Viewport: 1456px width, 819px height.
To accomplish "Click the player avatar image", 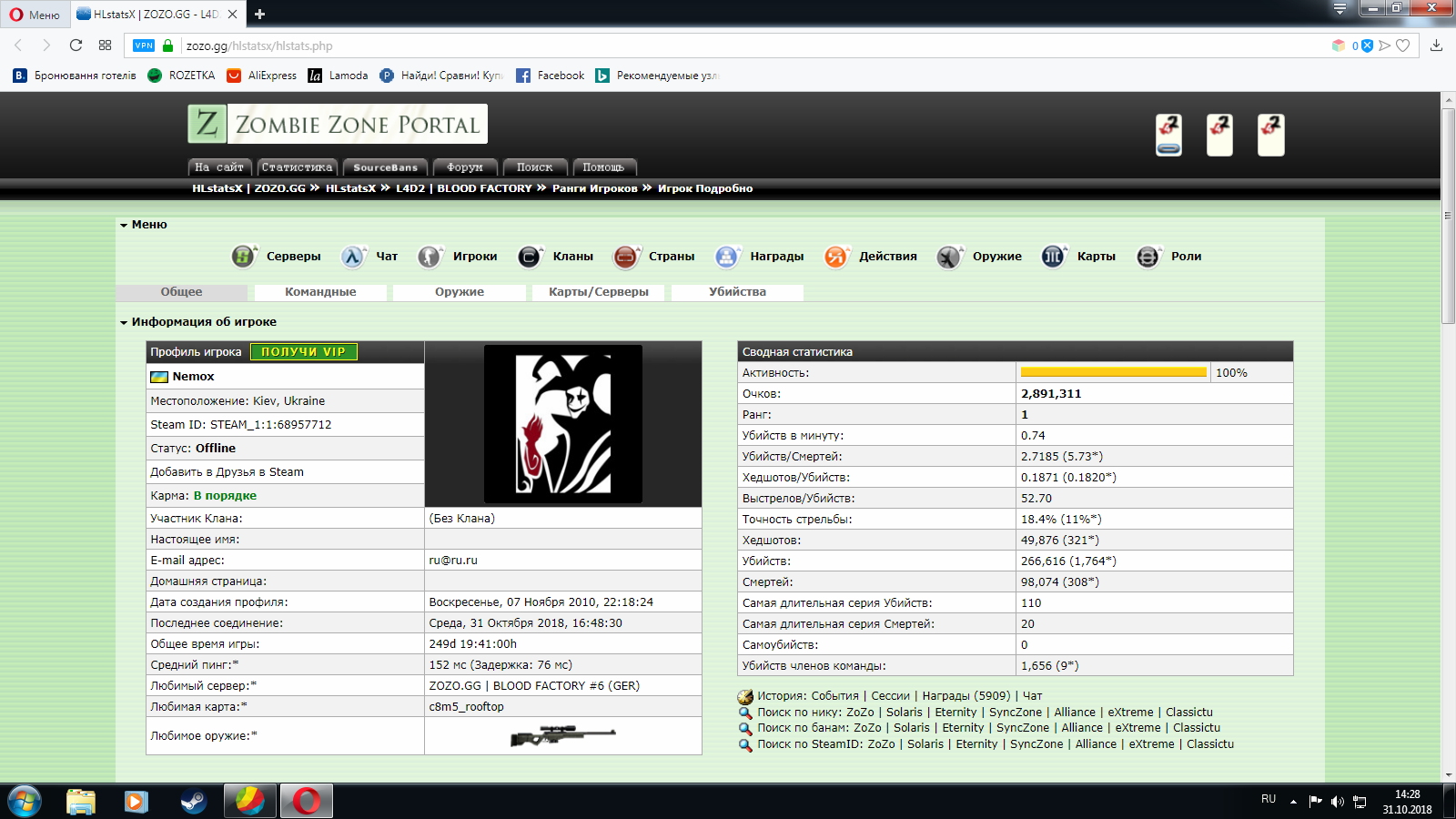I will 563,424.
